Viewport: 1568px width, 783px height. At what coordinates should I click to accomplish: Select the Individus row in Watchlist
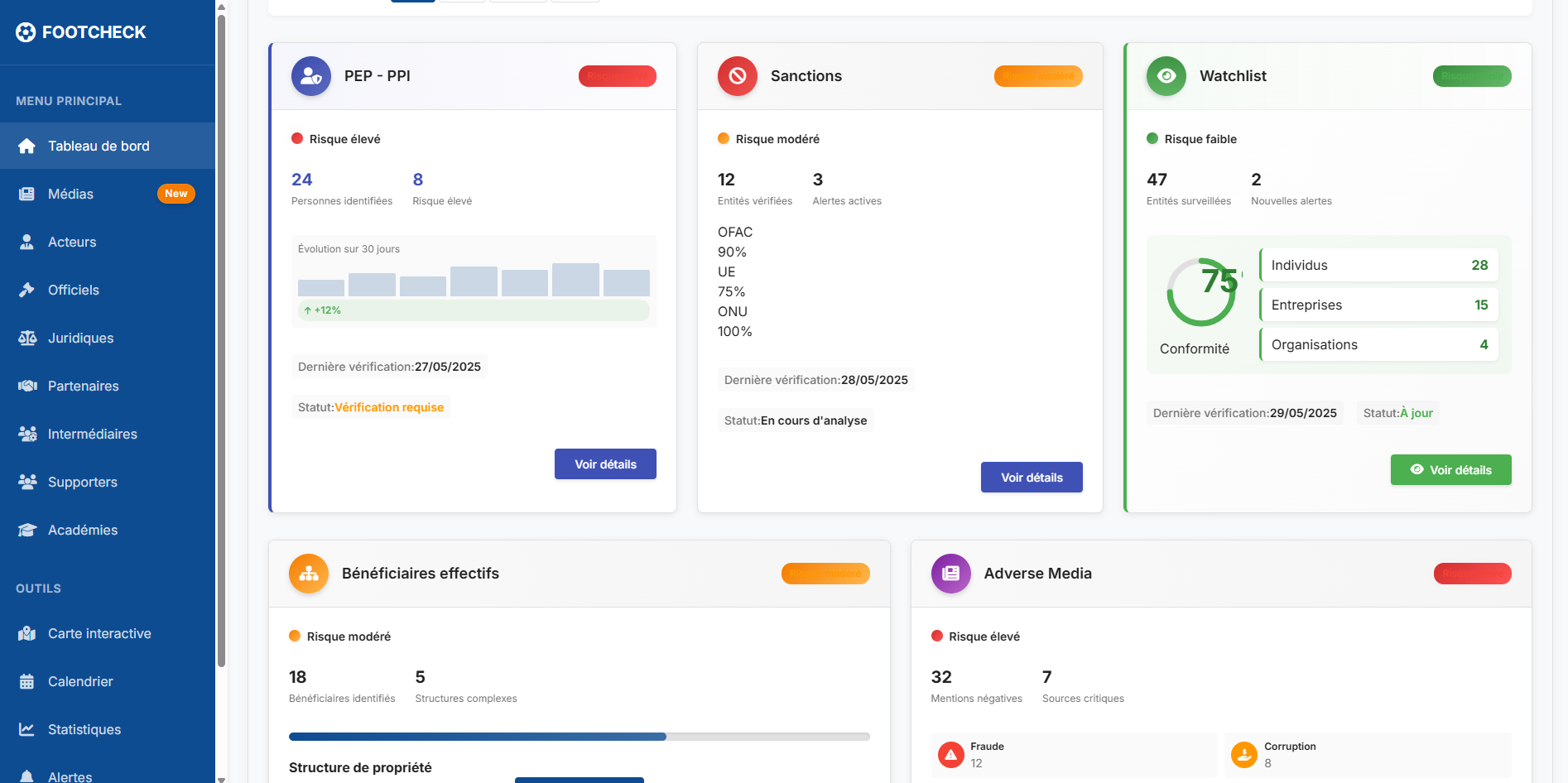click(x=1378, y=265)
